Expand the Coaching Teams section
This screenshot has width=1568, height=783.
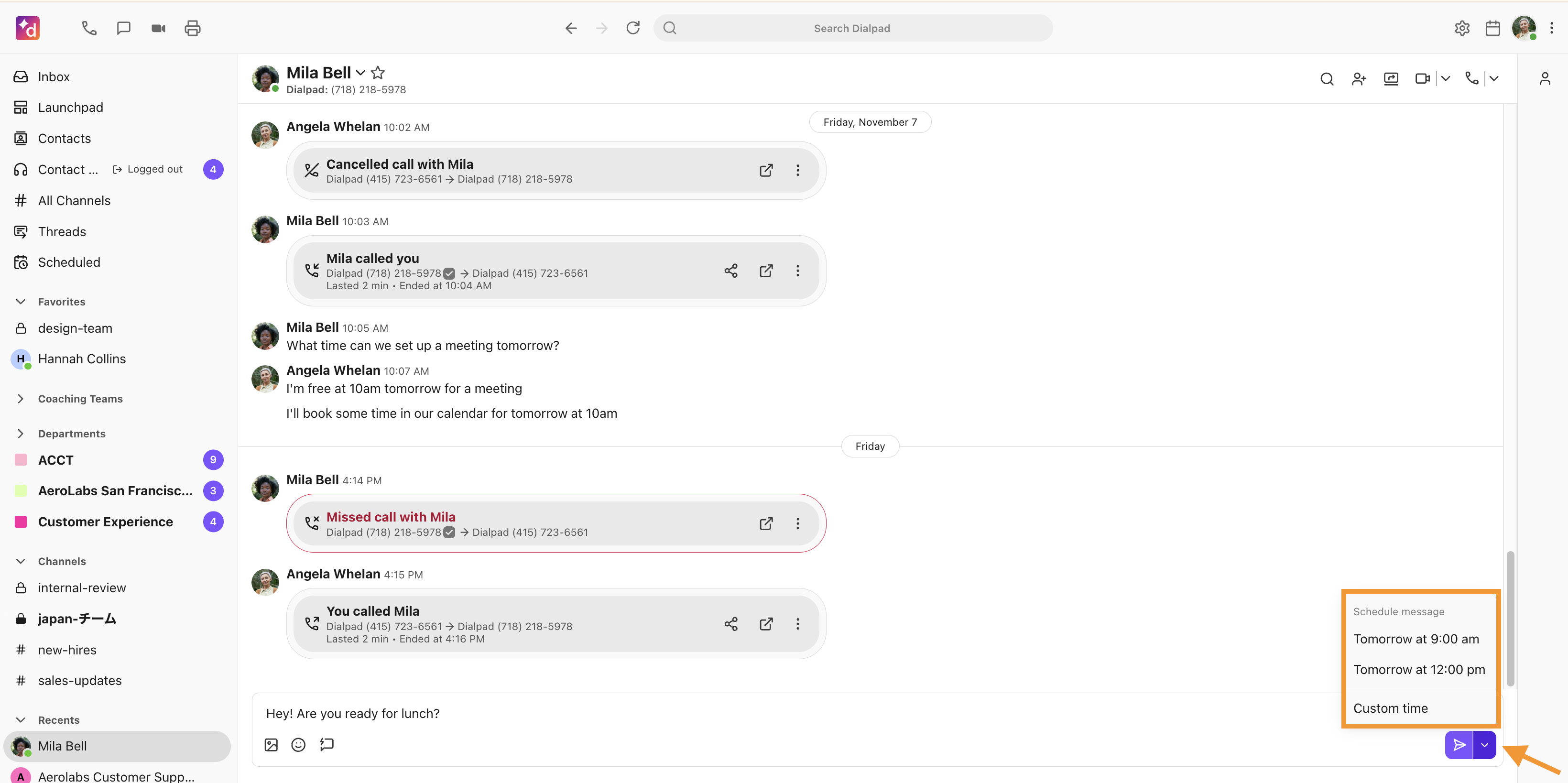21,399
